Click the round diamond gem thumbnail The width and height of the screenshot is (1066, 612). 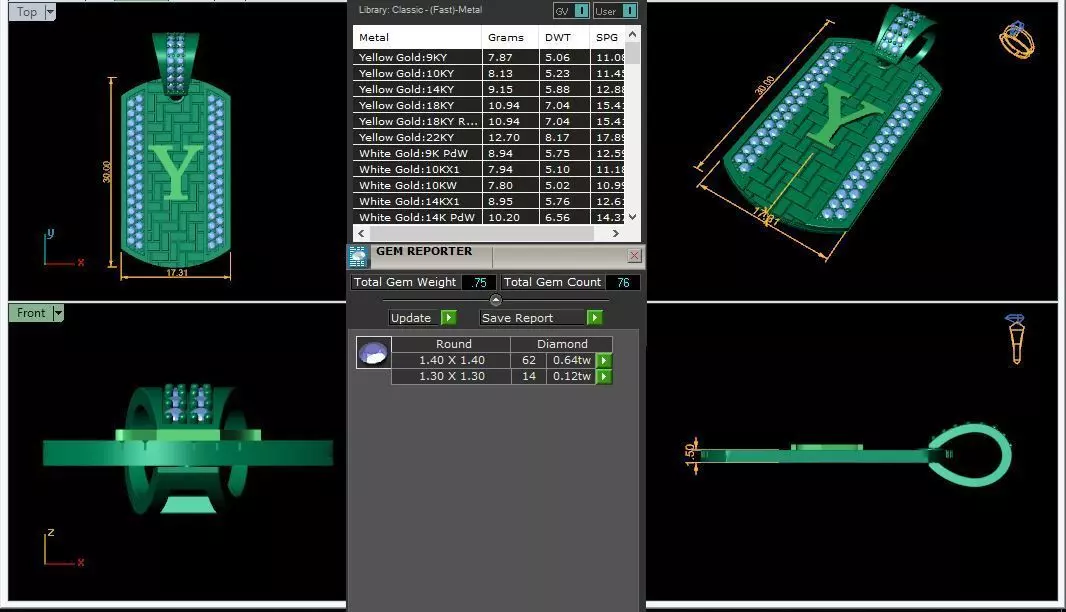click(x=373, y=353)
